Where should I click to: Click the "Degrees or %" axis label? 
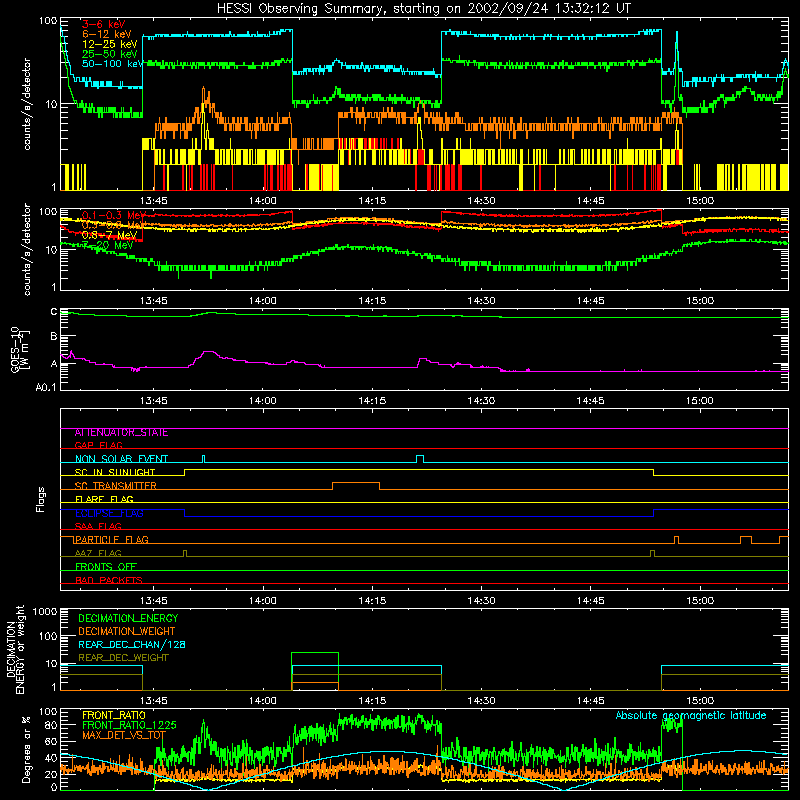(26, 750)
